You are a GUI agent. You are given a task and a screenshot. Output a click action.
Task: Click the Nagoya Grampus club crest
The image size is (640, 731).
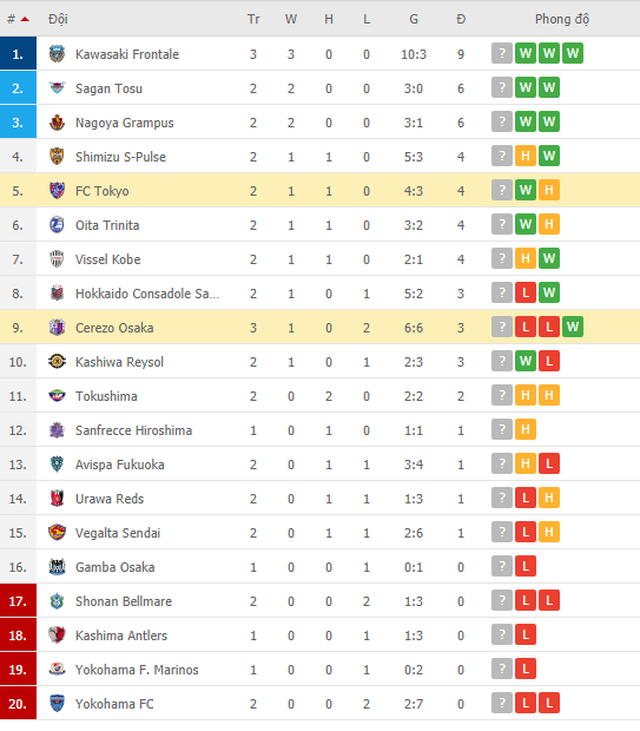pyautogui.click(x=57, y=123)
